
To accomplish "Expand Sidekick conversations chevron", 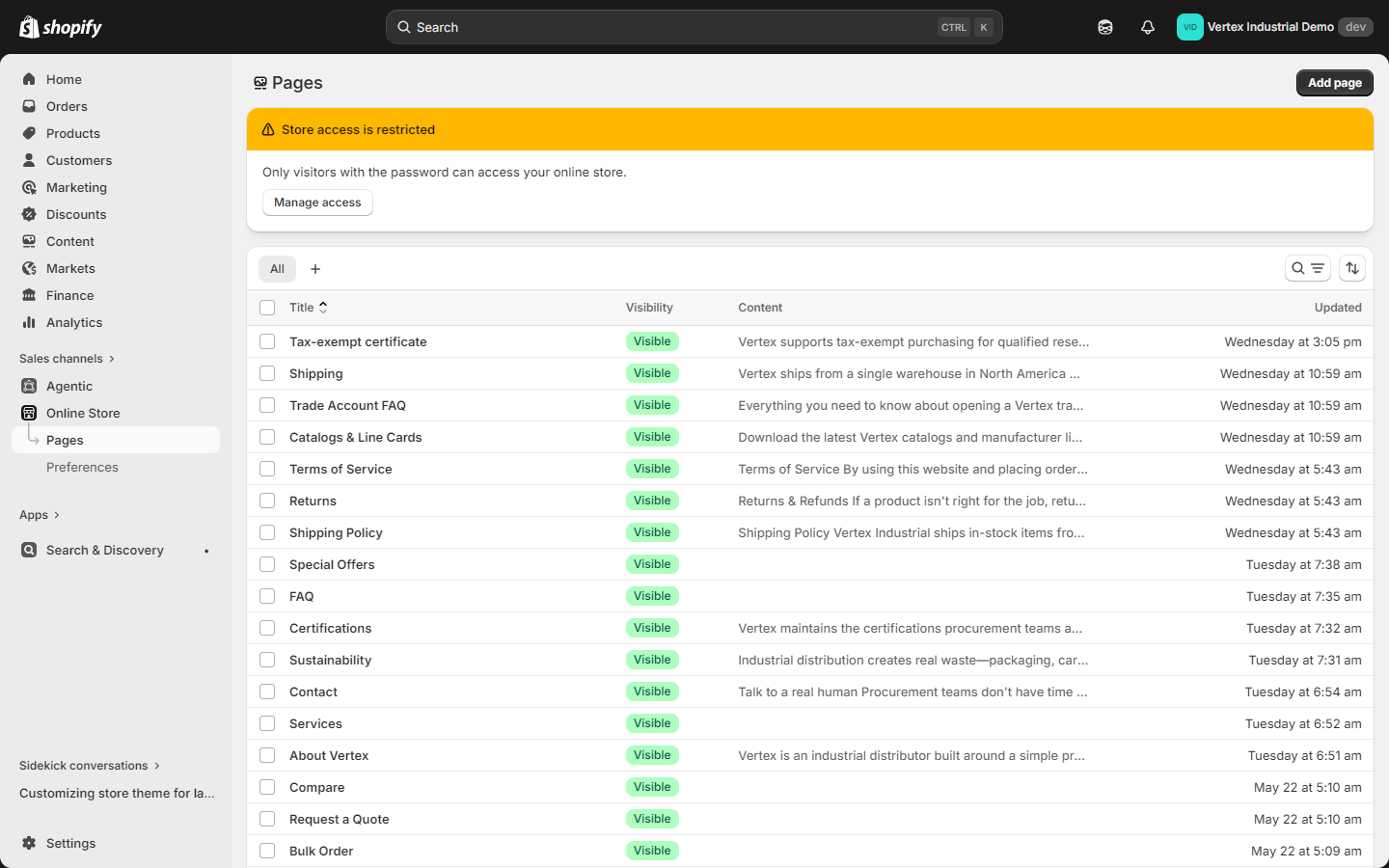I will [157, 766].
